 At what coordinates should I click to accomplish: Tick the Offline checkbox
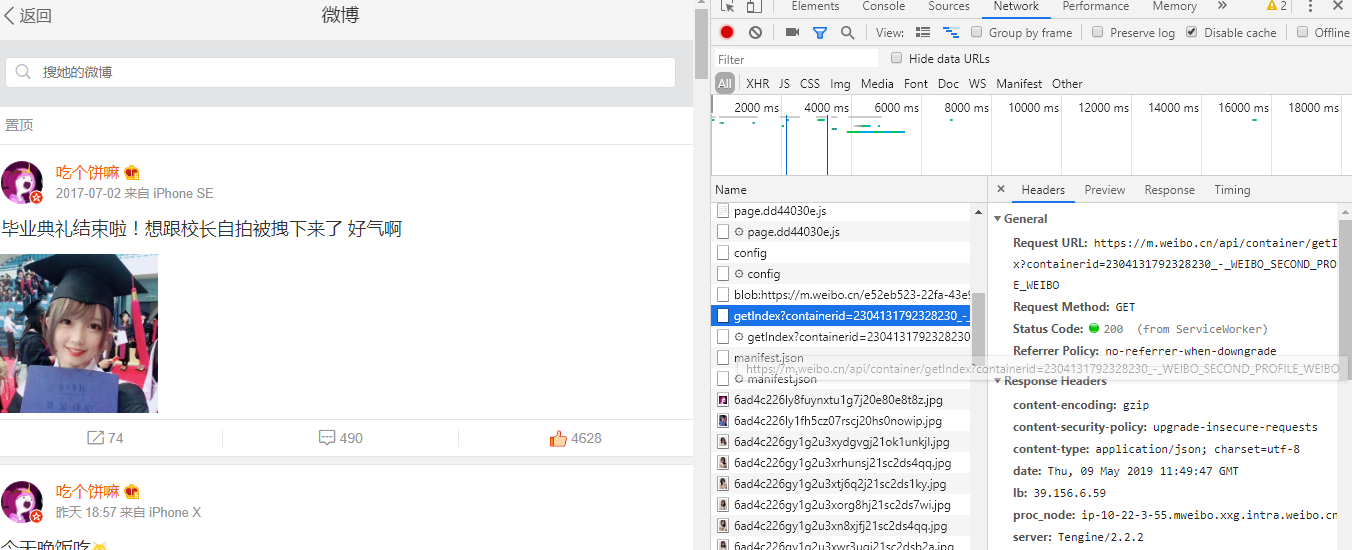(1303, 32)
